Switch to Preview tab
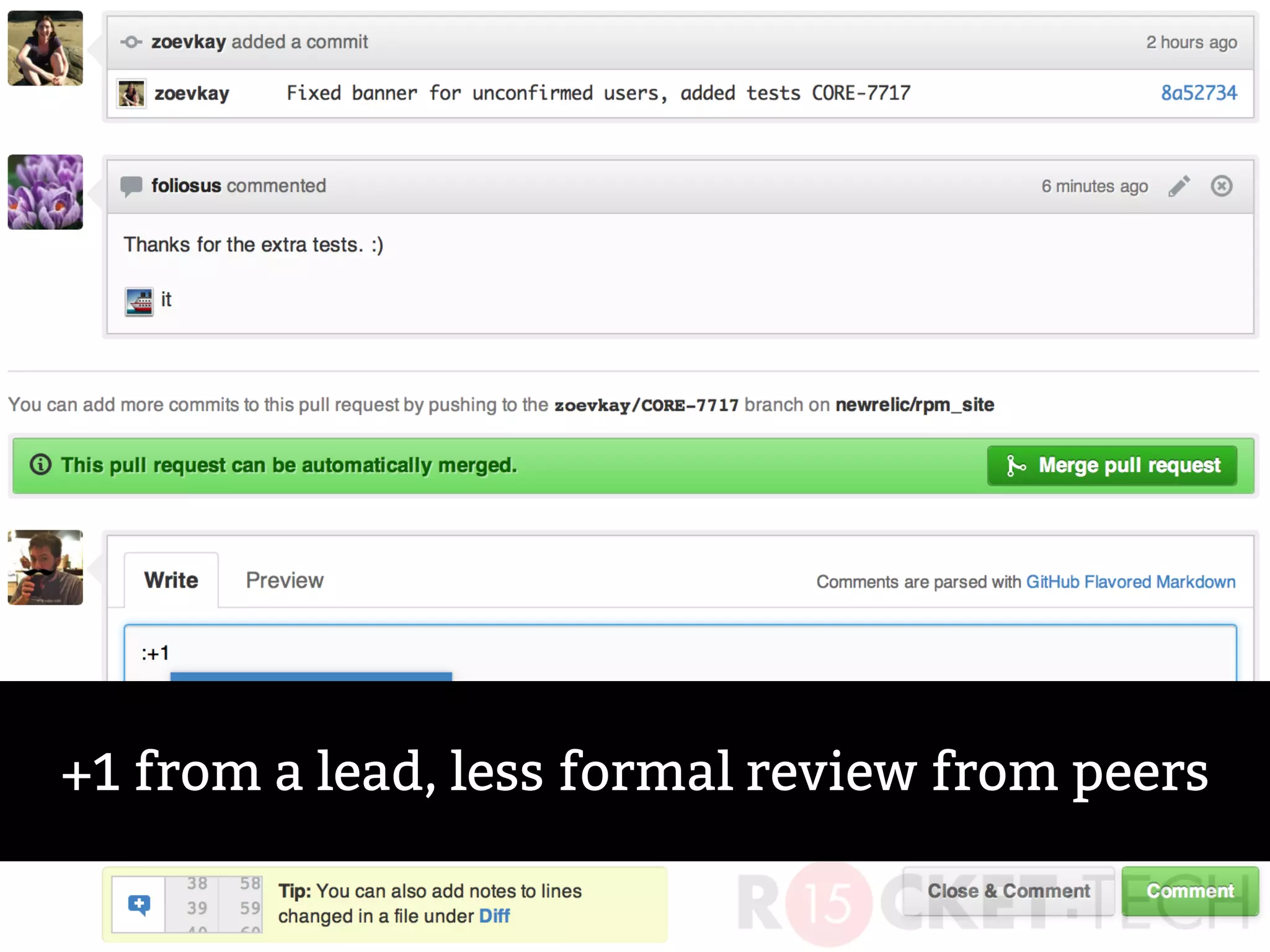1270x952 pixels. [x=285, y=580]
